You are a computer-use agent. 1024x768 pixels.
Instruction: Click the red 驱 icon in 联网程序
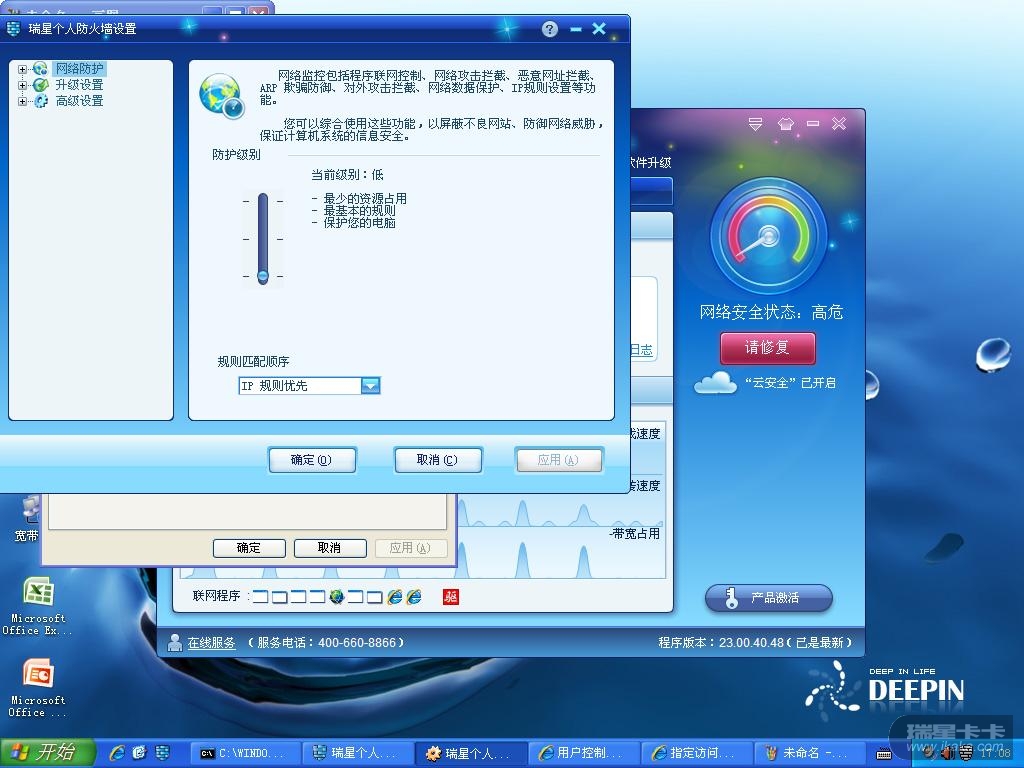[451, 596]
